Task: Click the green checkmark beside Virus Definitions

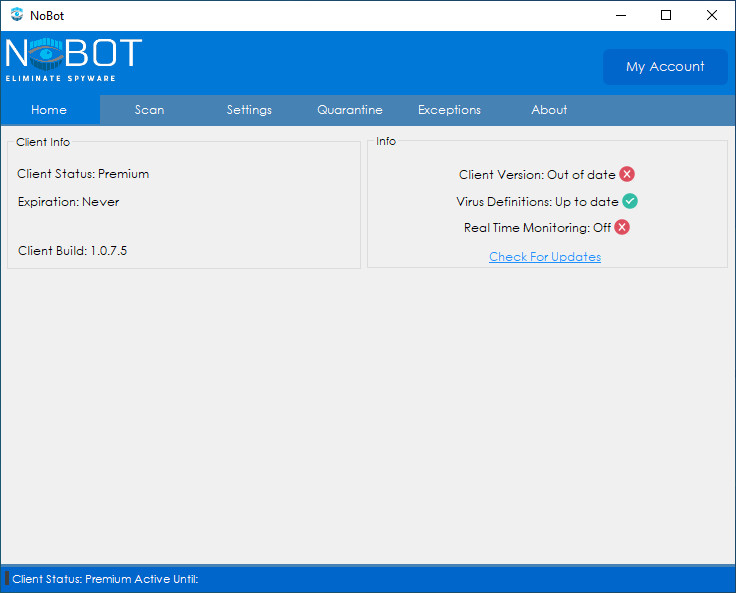Action: click(x=630, y=201)
